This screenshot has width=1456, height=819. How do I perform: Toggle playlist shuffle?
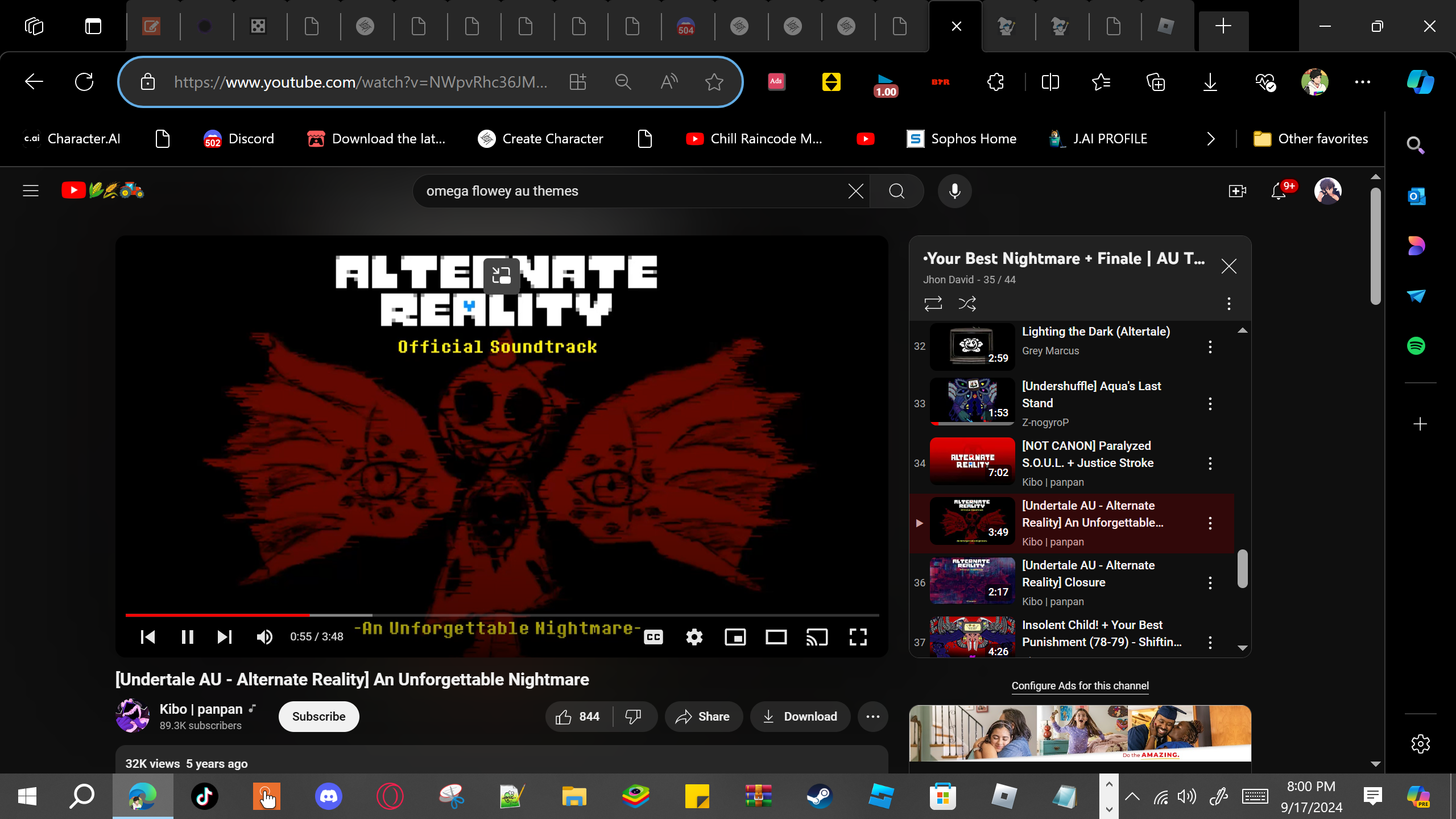[967, 304]
